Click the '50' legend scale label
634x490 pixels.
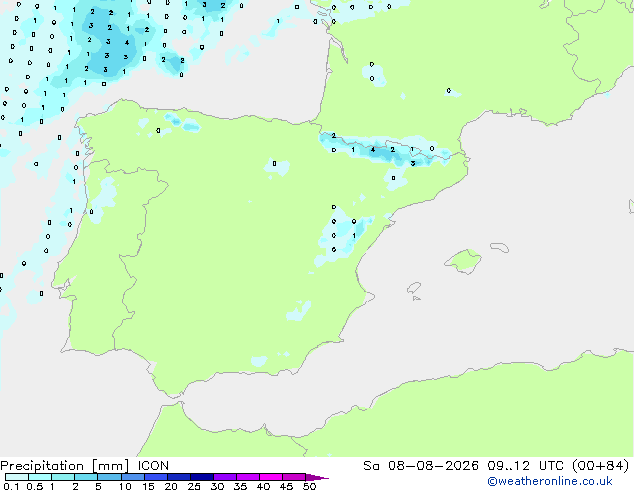pyautogui.click(x=309, y=486)
